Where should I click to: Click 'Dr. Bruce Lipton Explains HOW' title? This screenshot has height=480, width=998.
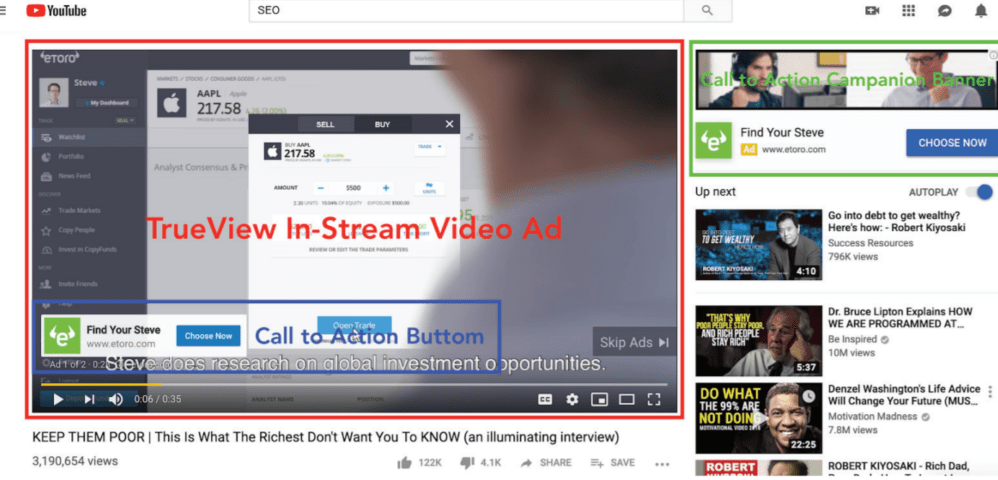pyautogui.click(x=901, y=318)
